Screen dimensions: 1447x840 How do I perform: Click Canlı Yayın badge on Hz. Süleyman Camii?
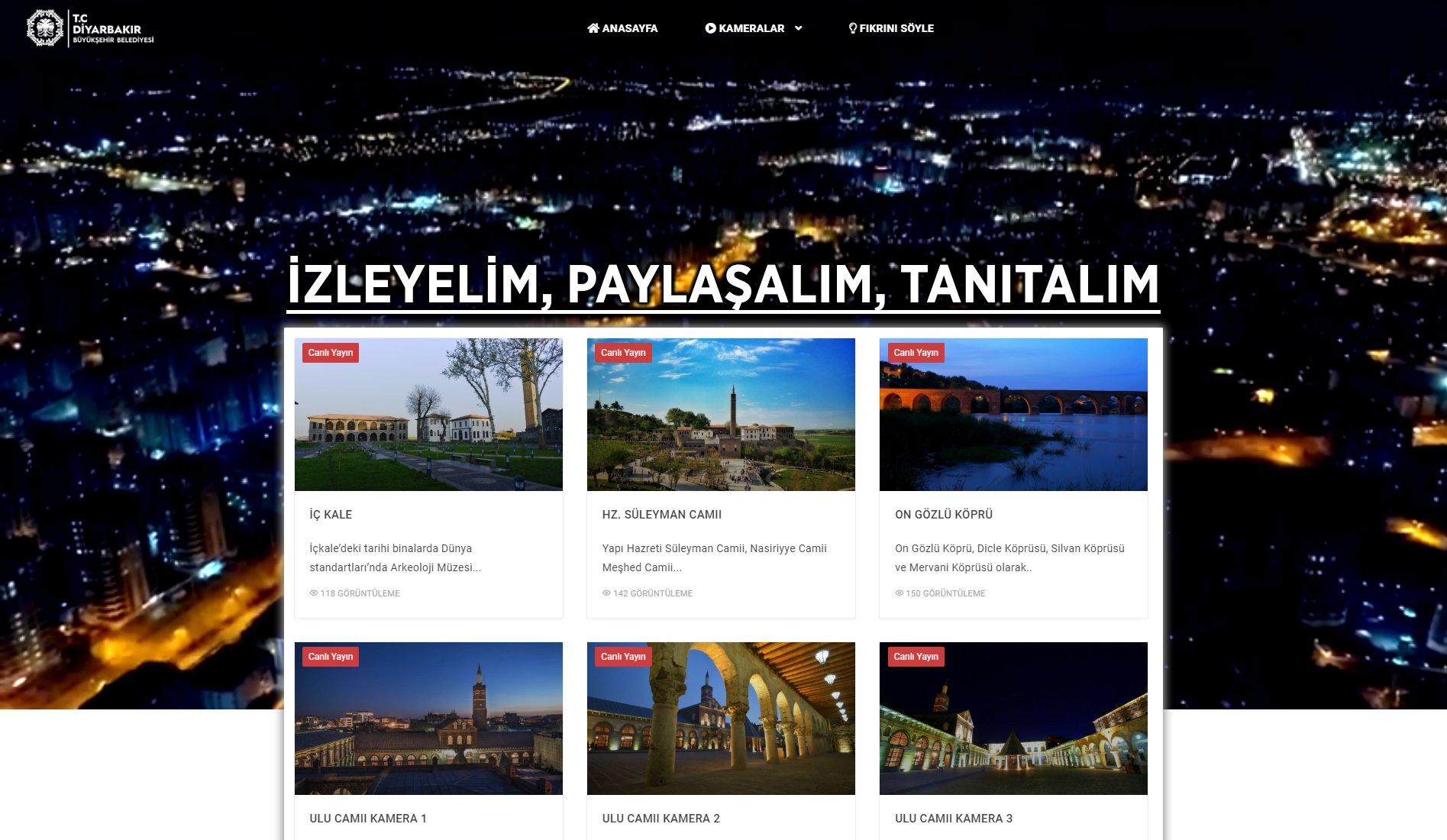623,353
